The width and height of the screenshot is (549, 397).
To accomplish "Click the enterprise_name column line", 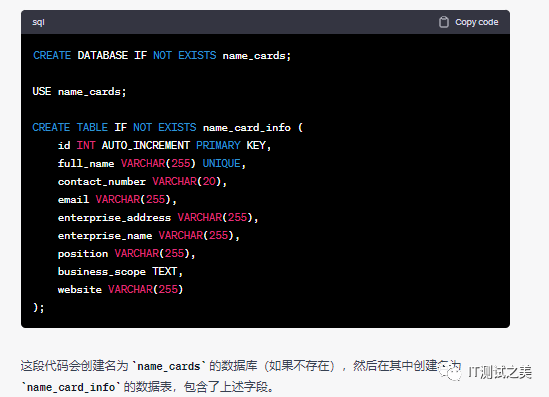I will pos(149,235).
